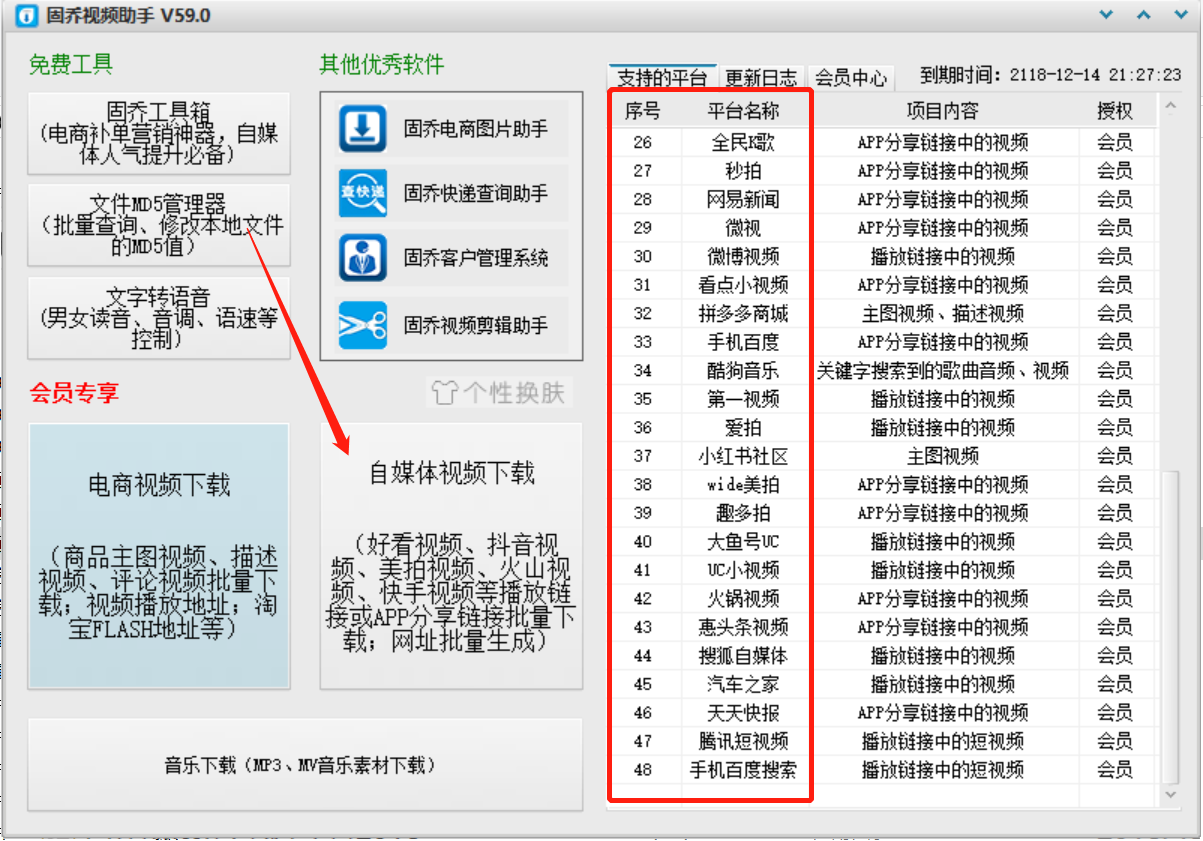Select the 手机百度搜索 platform row
The height and width of the screenshot is (841, 1203).
coord(883,770)
